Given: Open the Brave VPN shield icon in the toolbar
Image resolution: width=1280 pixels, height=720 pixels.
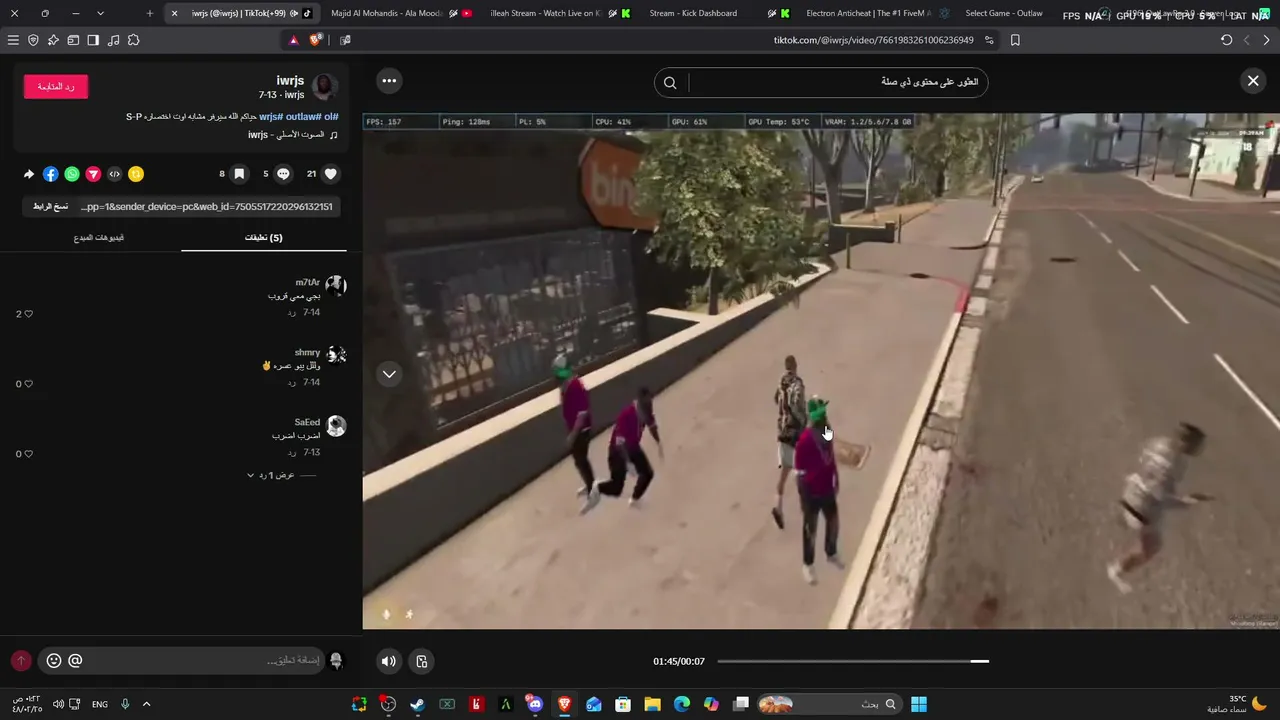Looking at the screenshot, I should coord(33,40).
